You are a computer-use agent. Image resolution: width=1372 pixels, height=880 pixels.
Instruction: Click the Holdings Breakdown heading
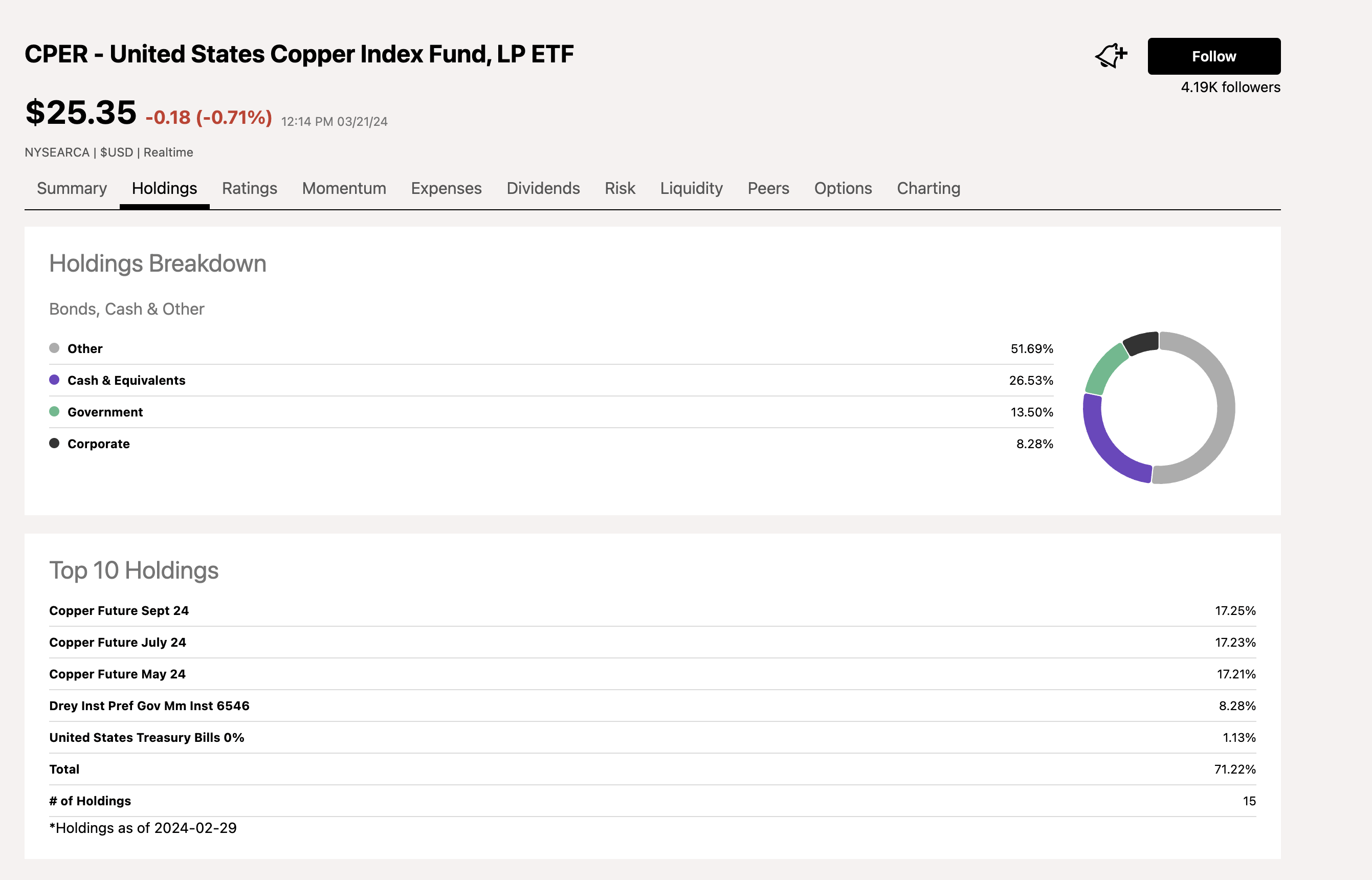[x=158, y=263]
